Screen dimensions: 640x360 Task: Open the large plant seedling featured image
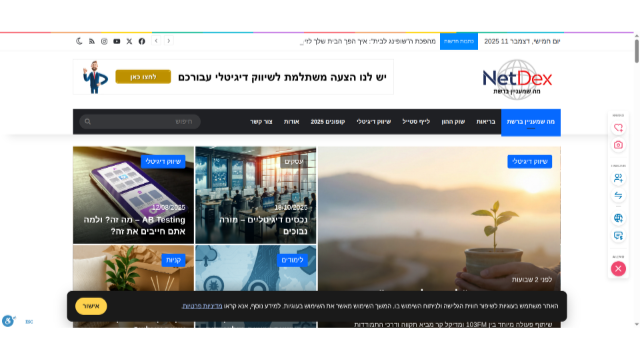click(x=439, y=218)
